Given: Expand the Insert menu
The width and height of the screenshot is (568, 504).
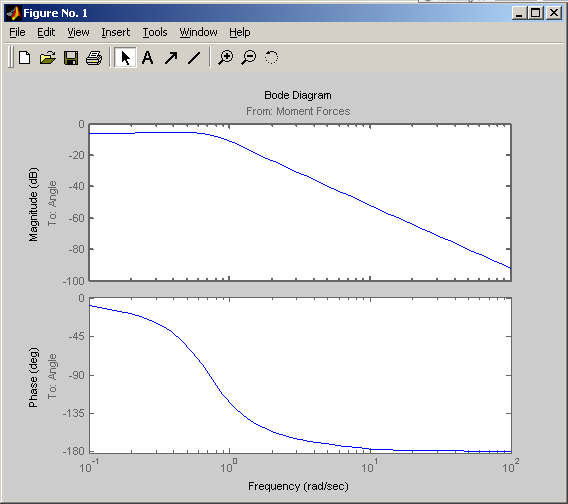Looking at the screenshot, I should pyautogui.click(x=116, y=32).
